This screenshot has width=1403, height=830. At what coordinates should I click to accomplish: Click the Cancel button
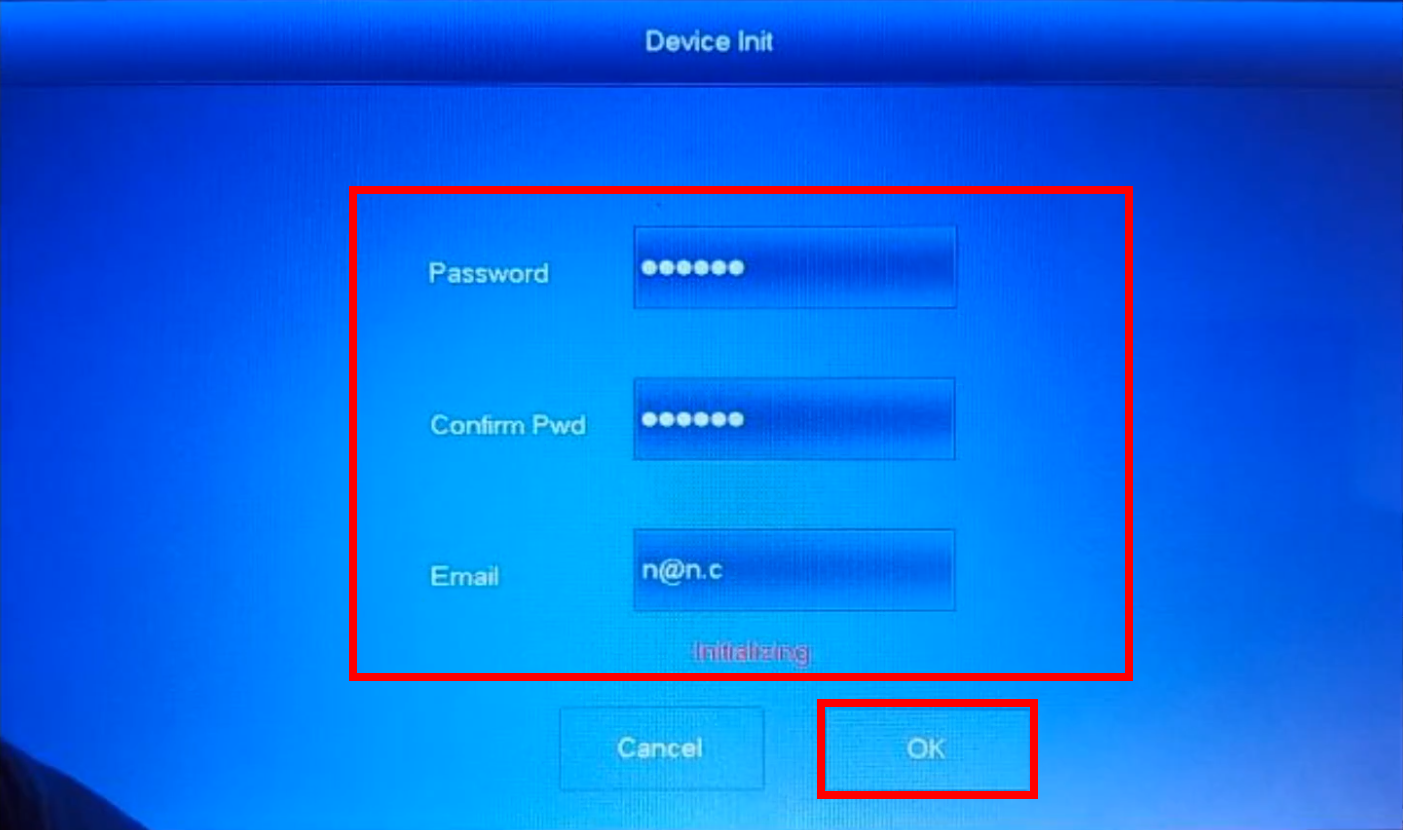[661, 748]
